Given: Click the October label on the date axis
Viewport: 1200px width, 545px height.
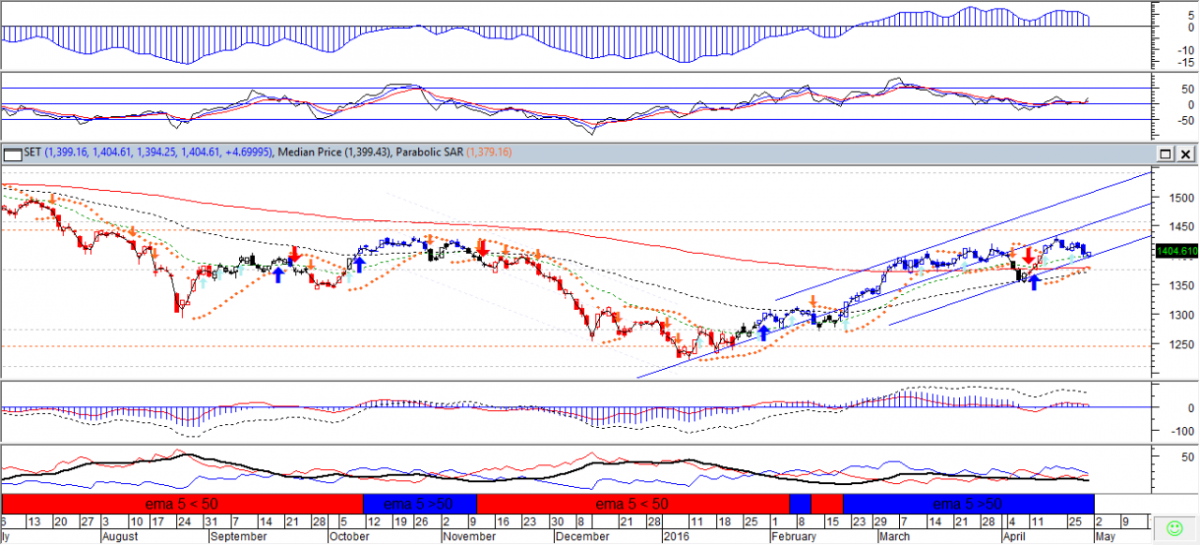Looking at the screenshot, I should pos(350,537).
